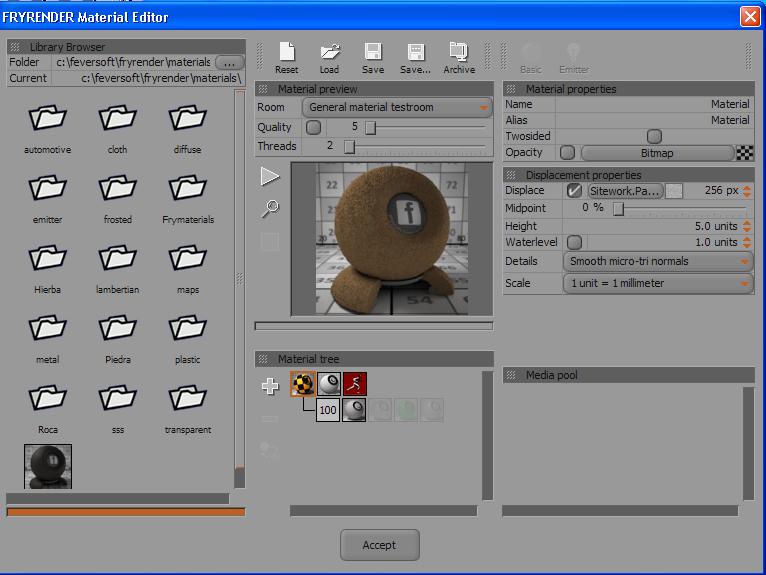Adjust the Waterlevel units stepper

click(x=747, y=242)
